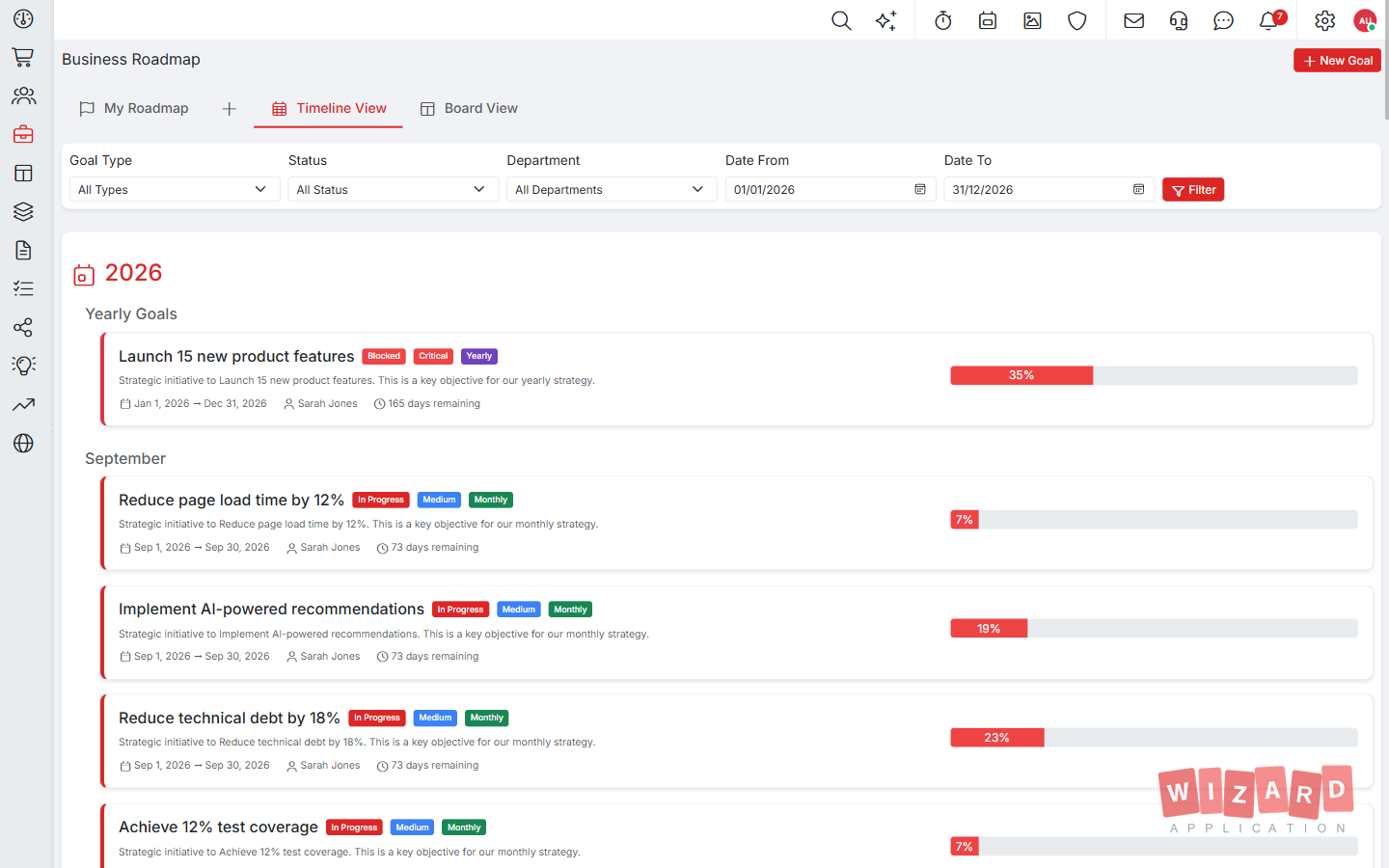Add a new roadmap tab with plus

pyautogui.click(x=229, y=109)
